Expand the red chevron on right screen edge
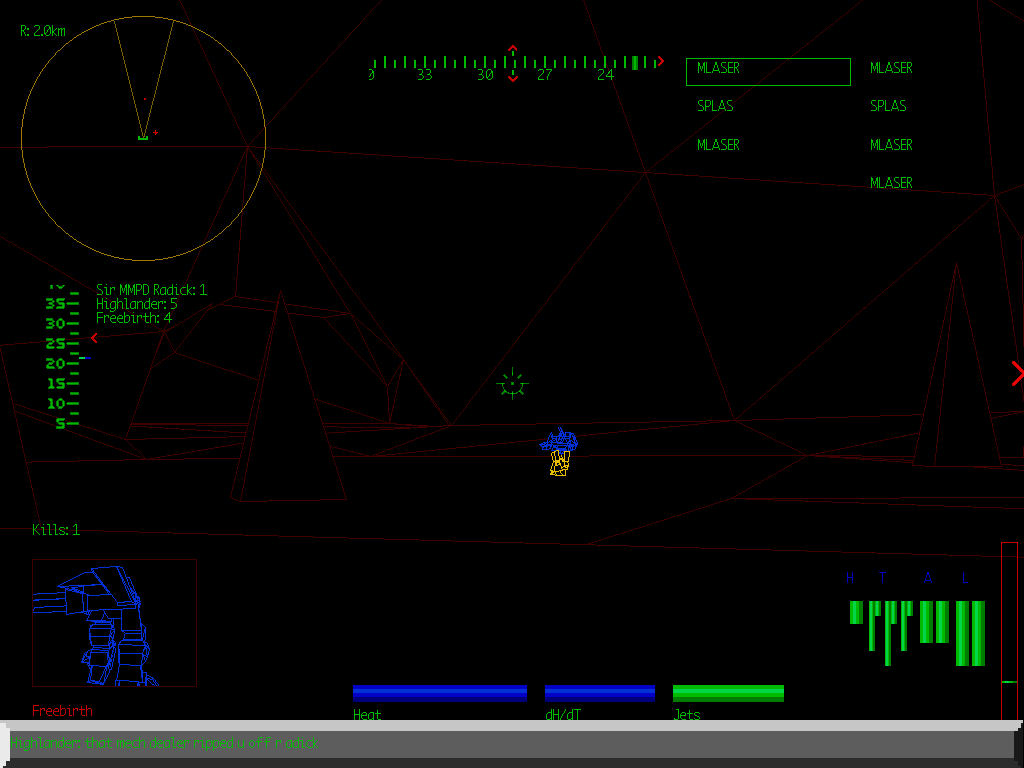Viewport: 1024px width, 768px height. 1016,374
